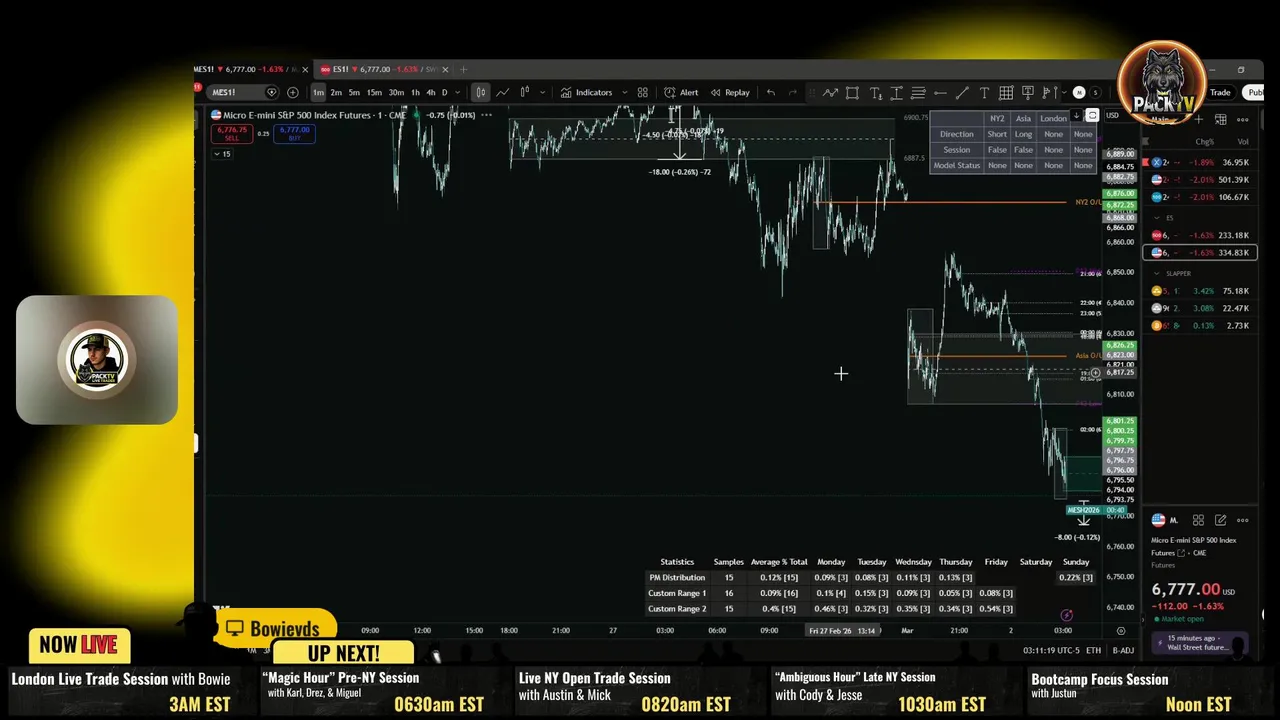The image size is (1280, 720).
Task: Switch to the 2m timeframe
Action: (x=336, y=92)
